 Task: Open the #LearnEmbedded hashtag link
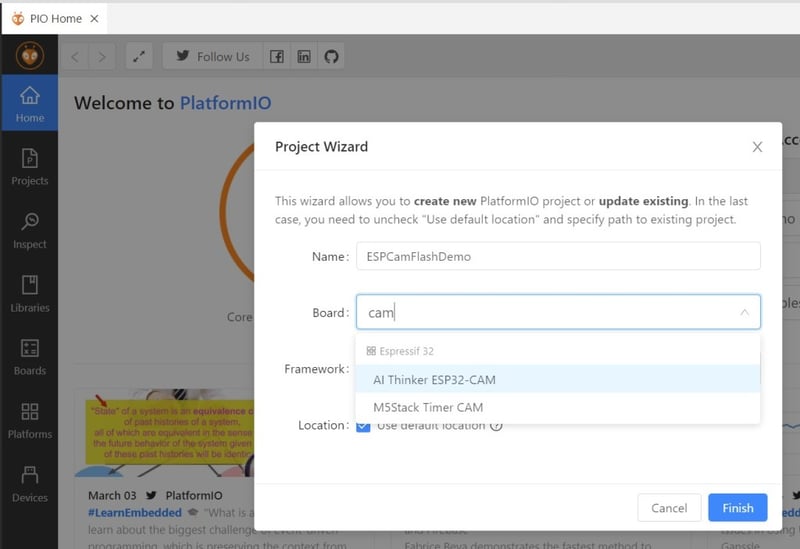point(135,512)
